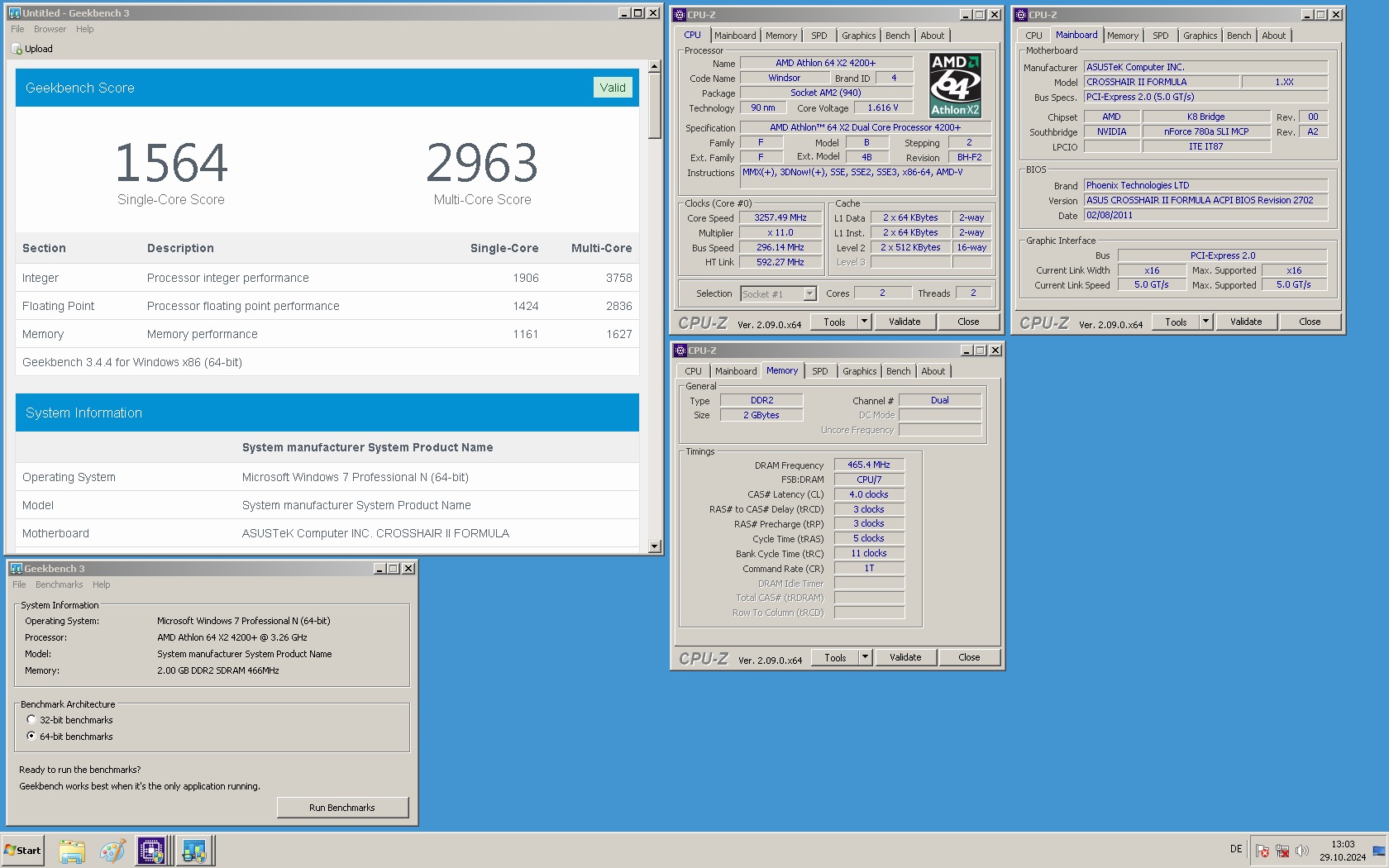The width and height of the screenshot is (1389, 868).
Task: Click the DRAM Frequency value 465.4 MHz
Action: (869, 465)
